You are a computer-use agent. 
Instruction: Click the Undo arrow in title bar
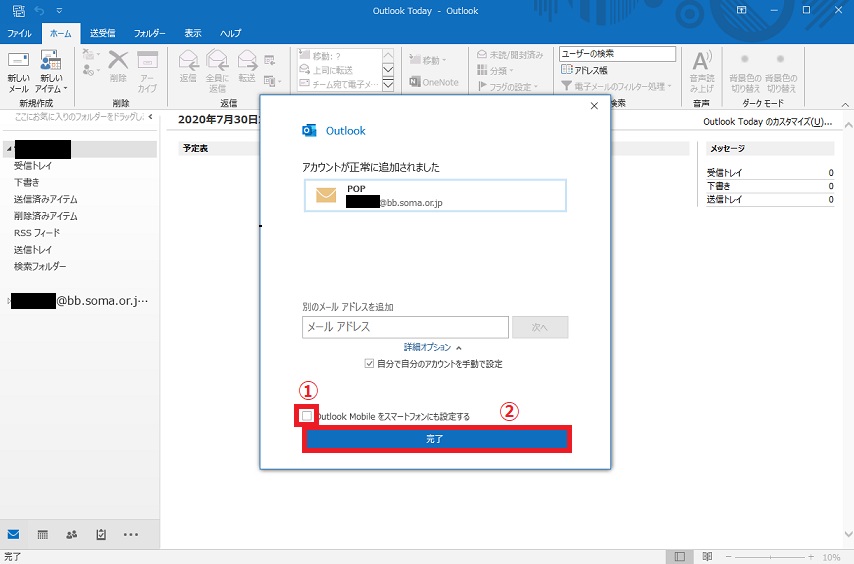coord(39,10)
